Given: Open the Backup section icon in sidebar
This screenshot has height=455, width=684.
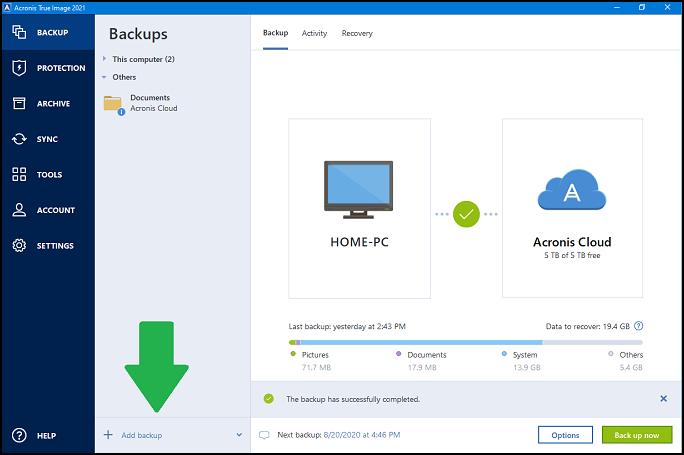Looking at the screenshot, I should [19, 32].
